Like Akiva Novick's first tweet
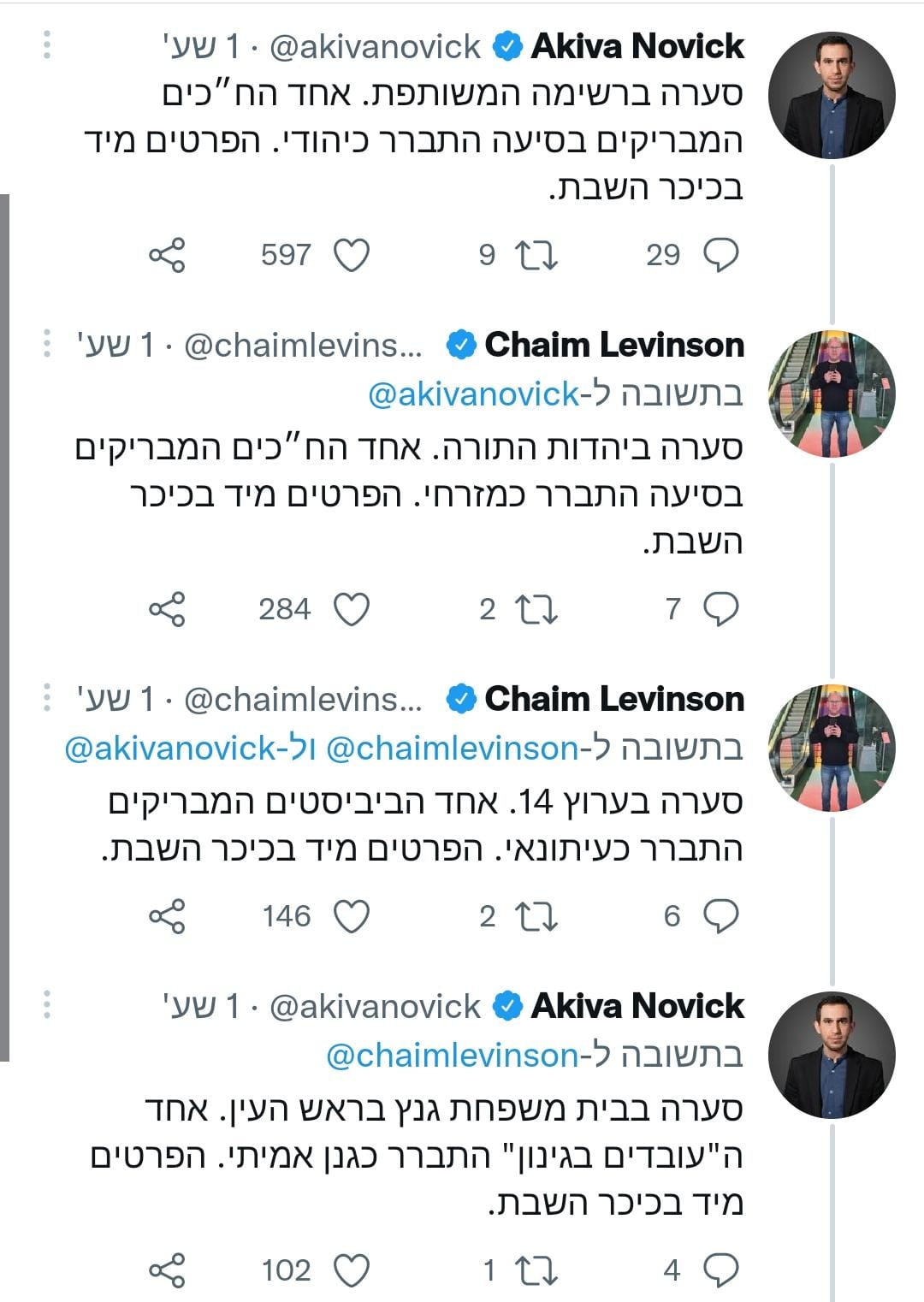This screenshot has height=1302, width=924. (x=352, y=254)
